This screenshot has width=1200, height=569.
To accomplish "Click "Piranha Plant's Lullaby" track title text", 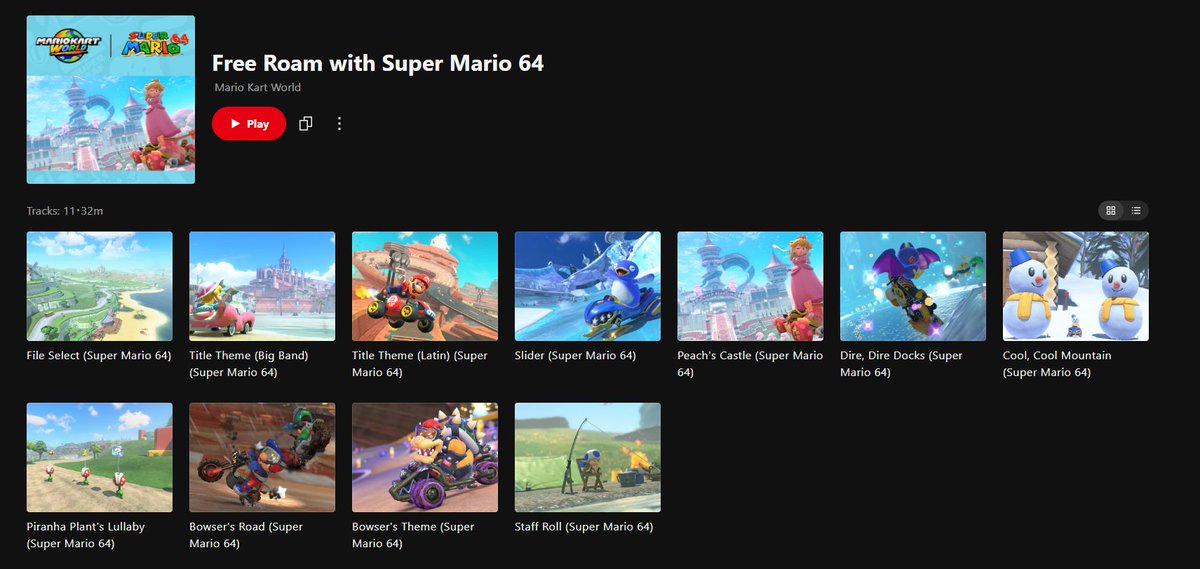I will tap(86, 535).
